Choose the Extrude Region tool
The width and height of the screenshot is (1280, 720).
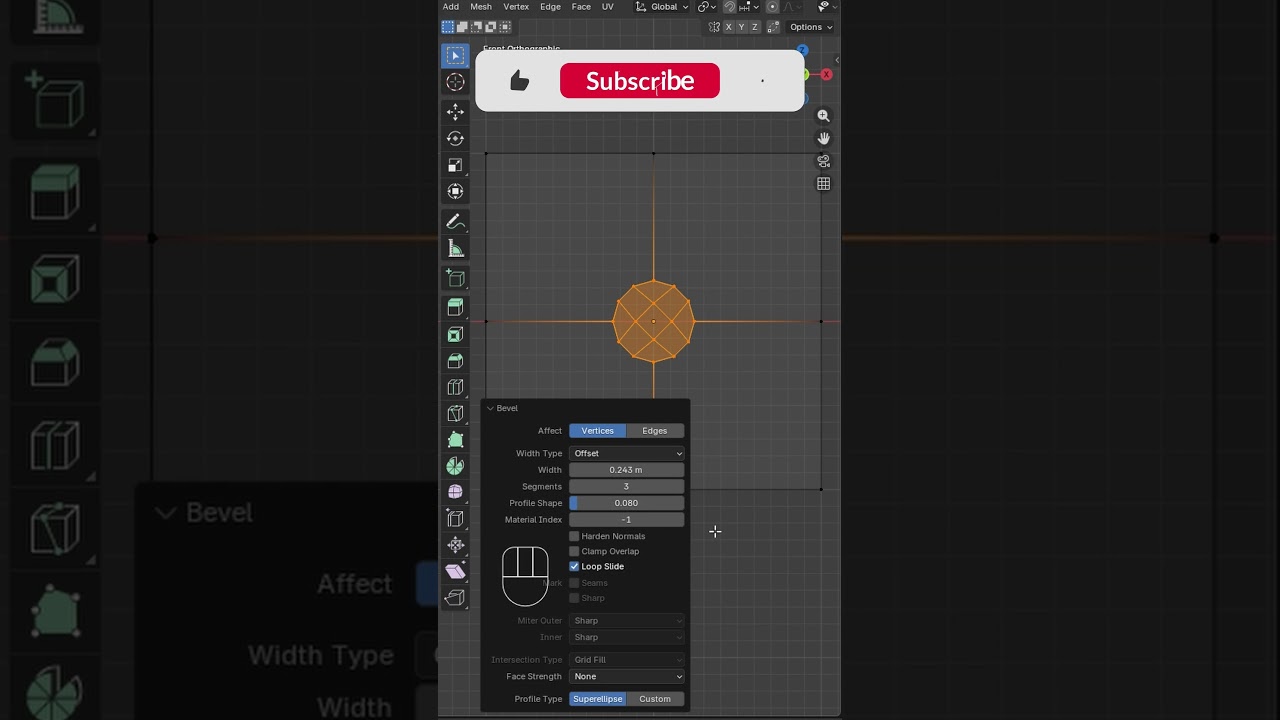point(455,308)
